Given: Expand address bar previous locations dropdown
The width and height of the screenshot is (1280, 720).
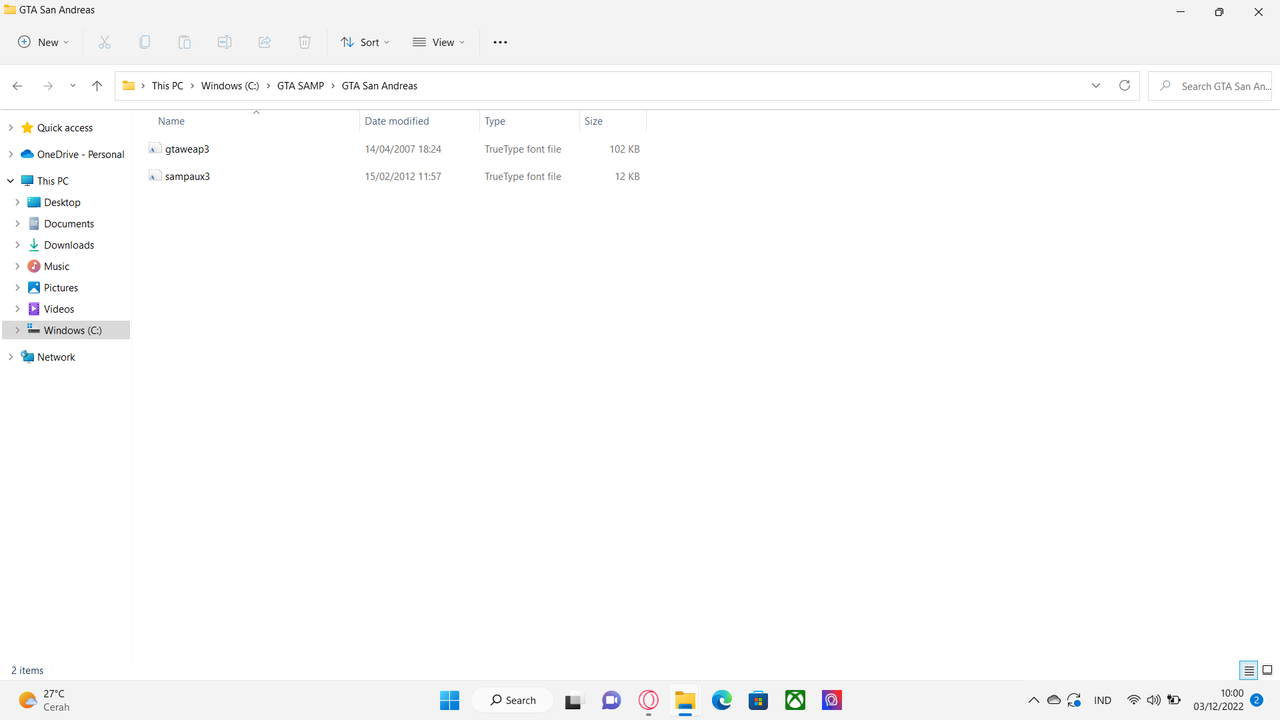Looking at the screenshot, I should tap(1096, 86).
